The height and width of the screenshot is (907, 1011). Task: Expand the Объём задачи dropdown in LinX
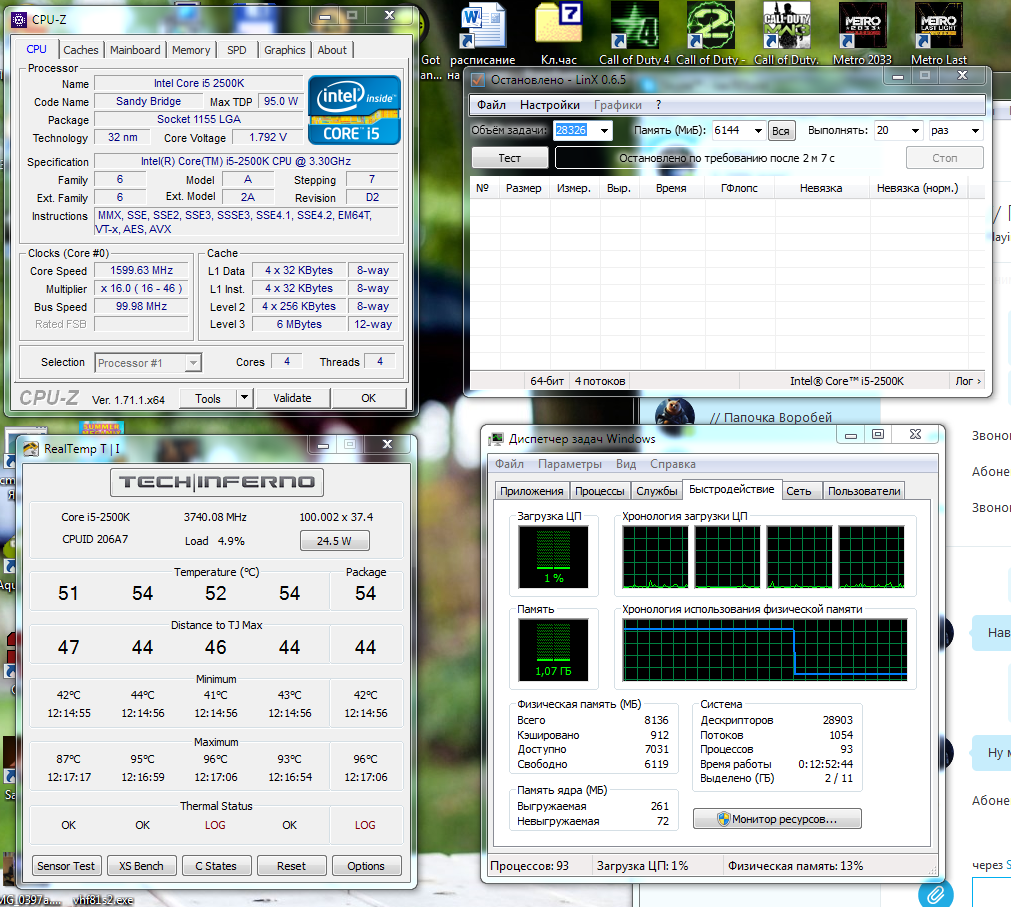pos(604,130)
